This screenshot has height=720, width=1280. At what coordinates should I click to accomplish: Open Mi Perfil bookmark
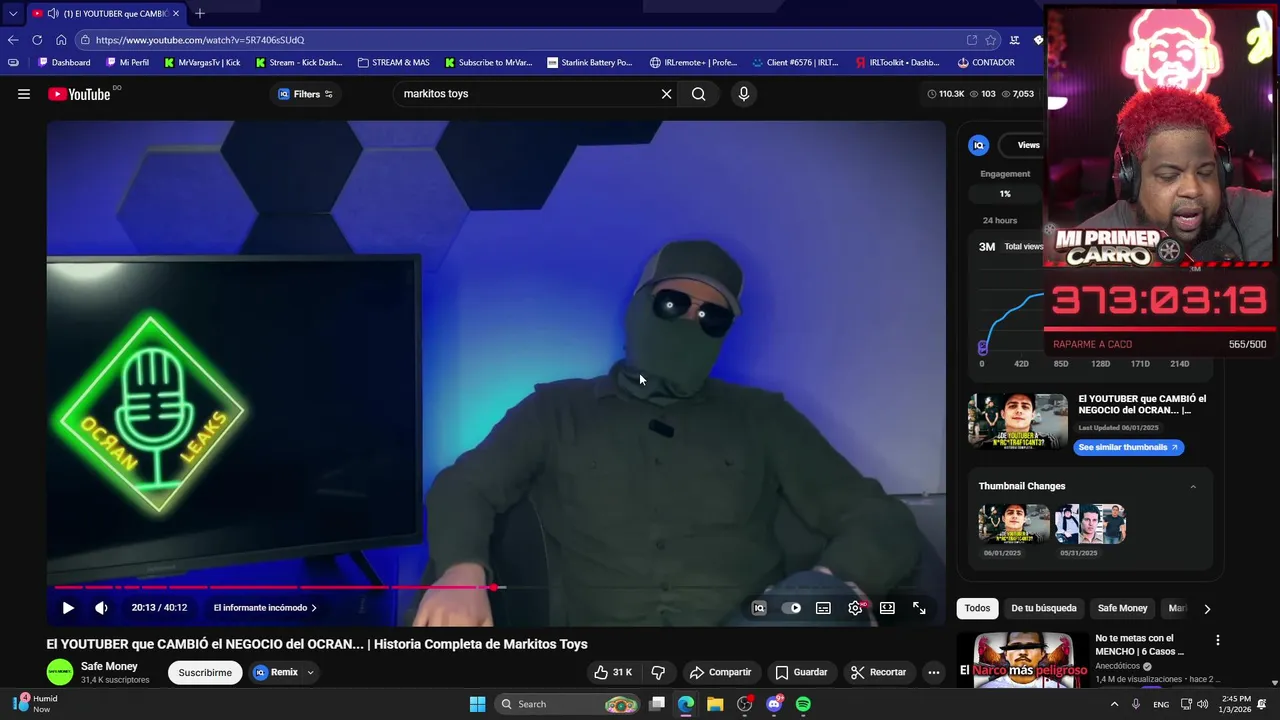(x=127, y=62)
